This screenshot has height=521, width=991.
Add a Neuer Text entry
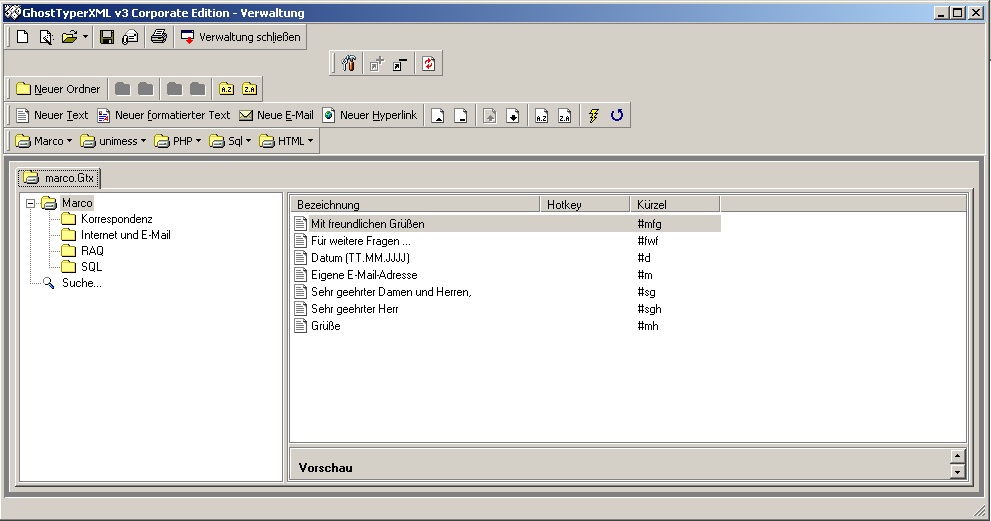coord(52,115)
